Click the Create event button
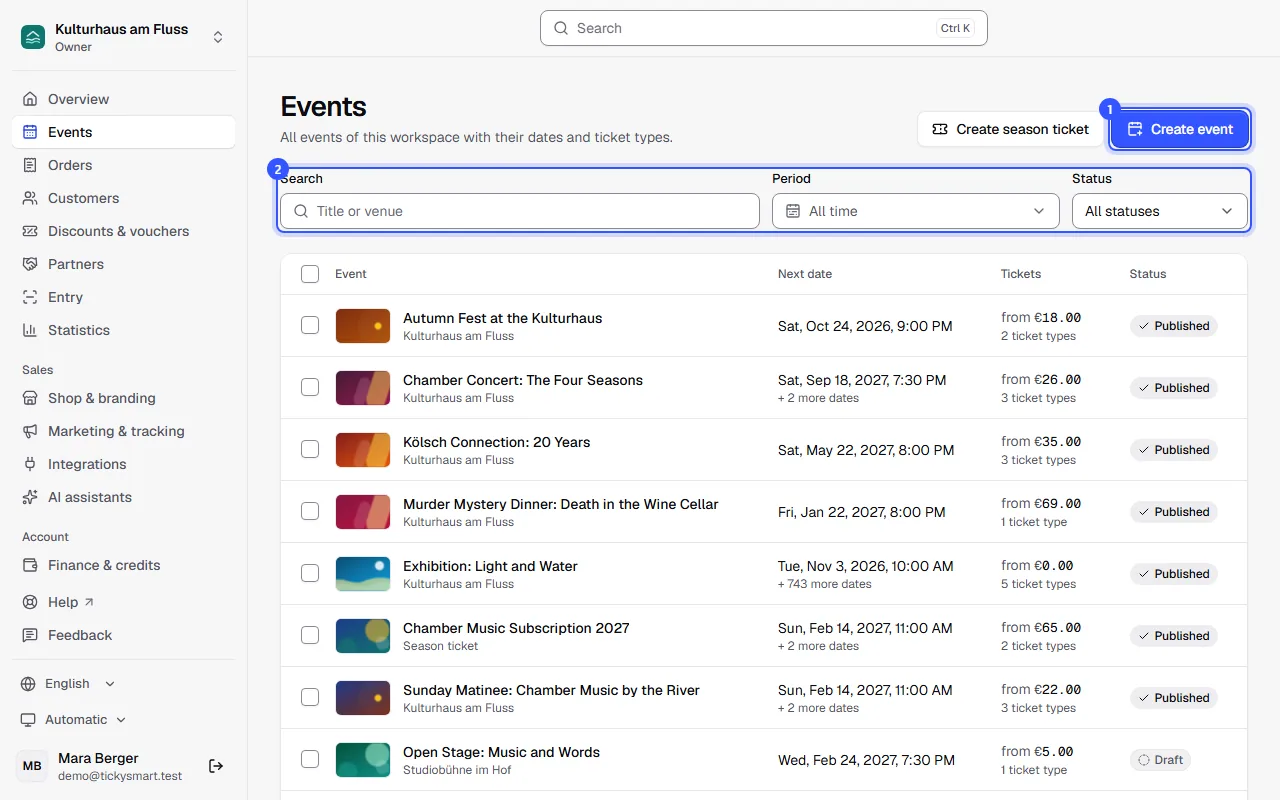The image size is (1280, 800). (x=1180, y=129)
